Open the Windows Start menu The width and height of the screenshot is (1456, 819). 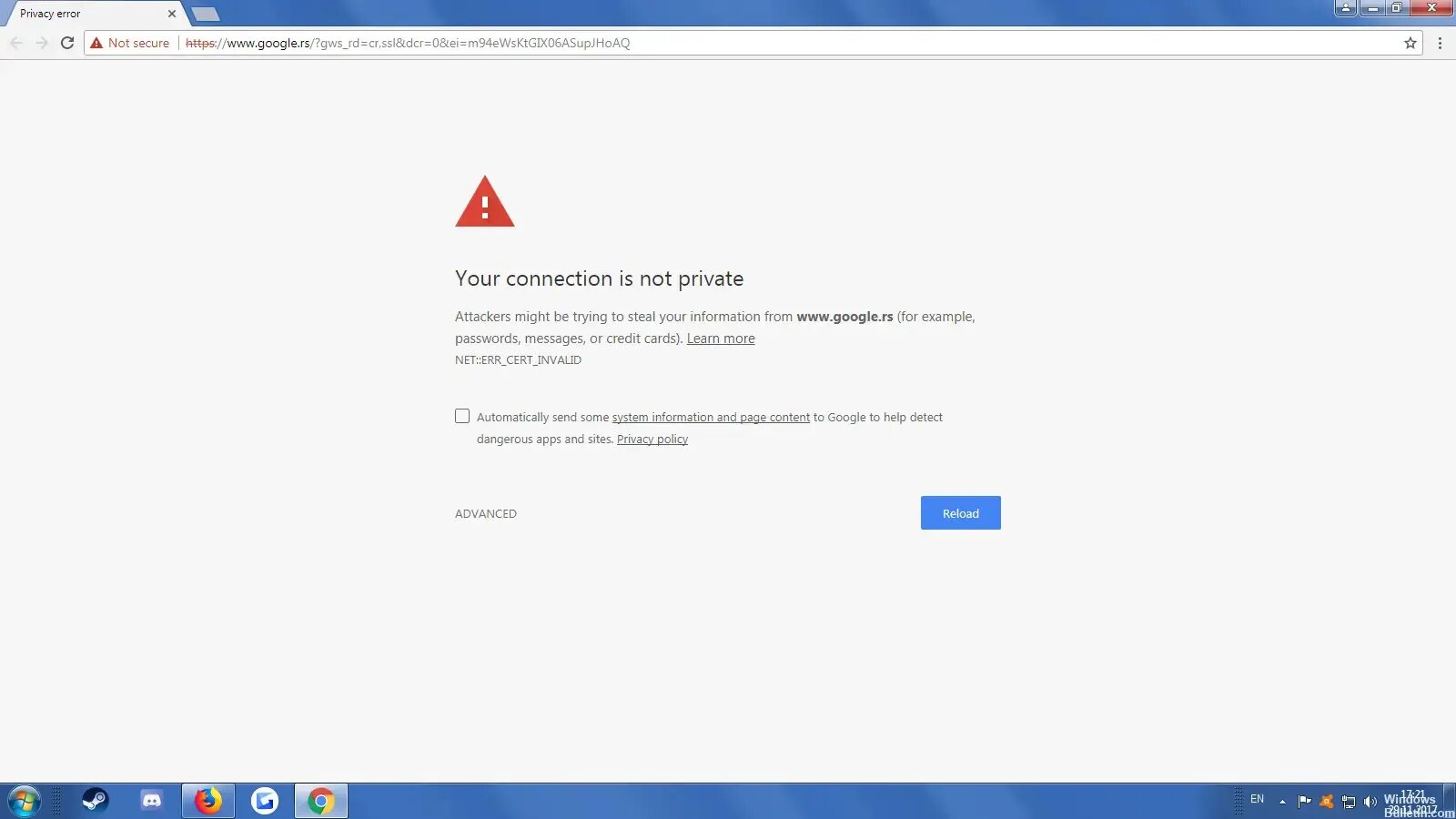pyautogui.click(x=24, y=802)
